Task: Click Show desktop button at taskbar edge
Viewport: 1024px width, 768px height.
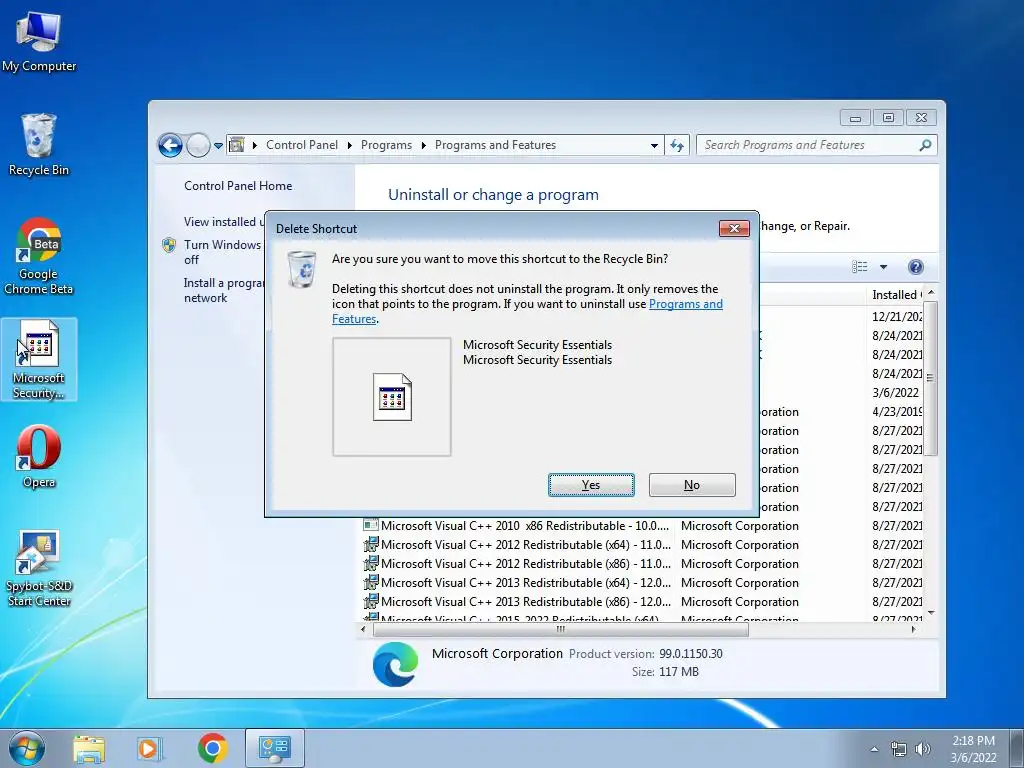Action: click(1018, 748)
